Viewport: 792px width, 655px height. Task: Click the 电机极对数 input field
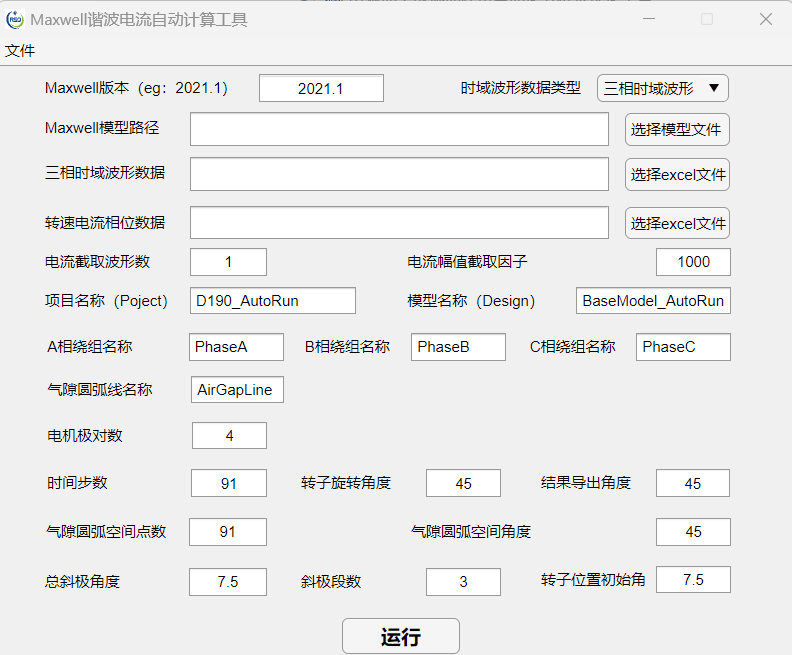click(229, 436)
